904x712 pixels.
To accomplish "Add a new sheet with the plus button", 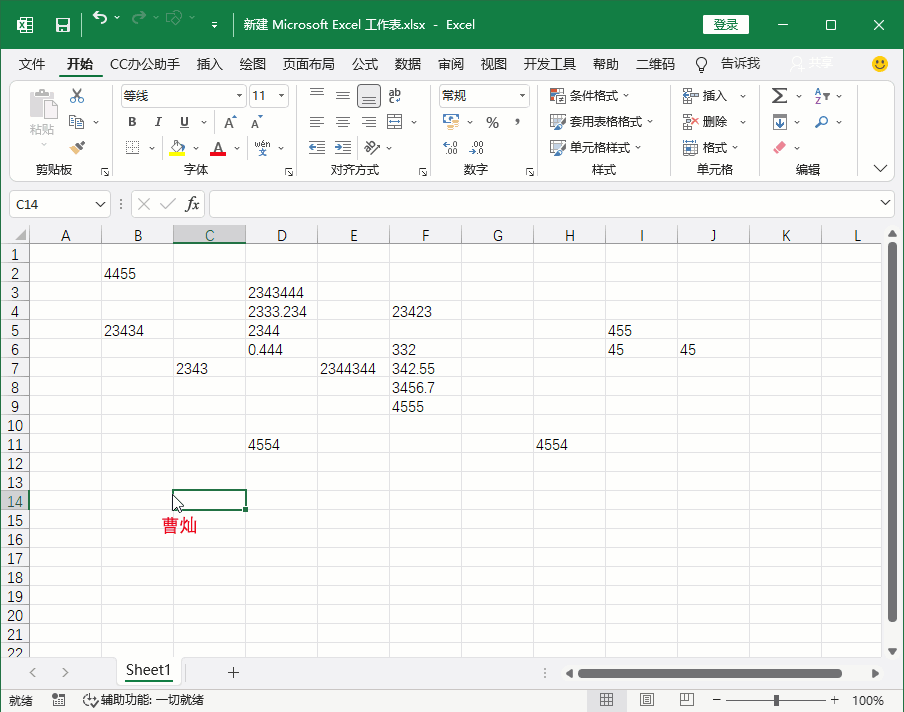I will click(233, 672).
